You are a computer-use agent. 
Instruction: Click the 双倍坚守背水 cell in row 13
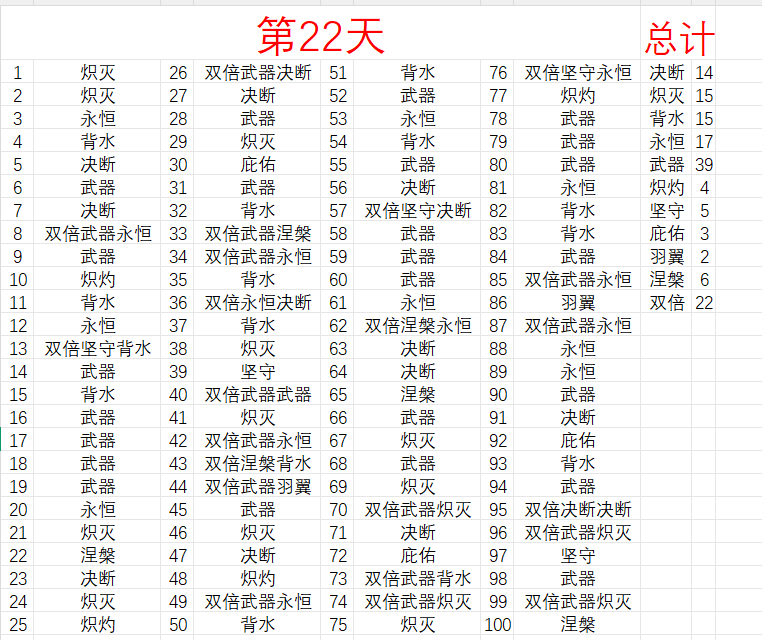click(x=98, y=349)
